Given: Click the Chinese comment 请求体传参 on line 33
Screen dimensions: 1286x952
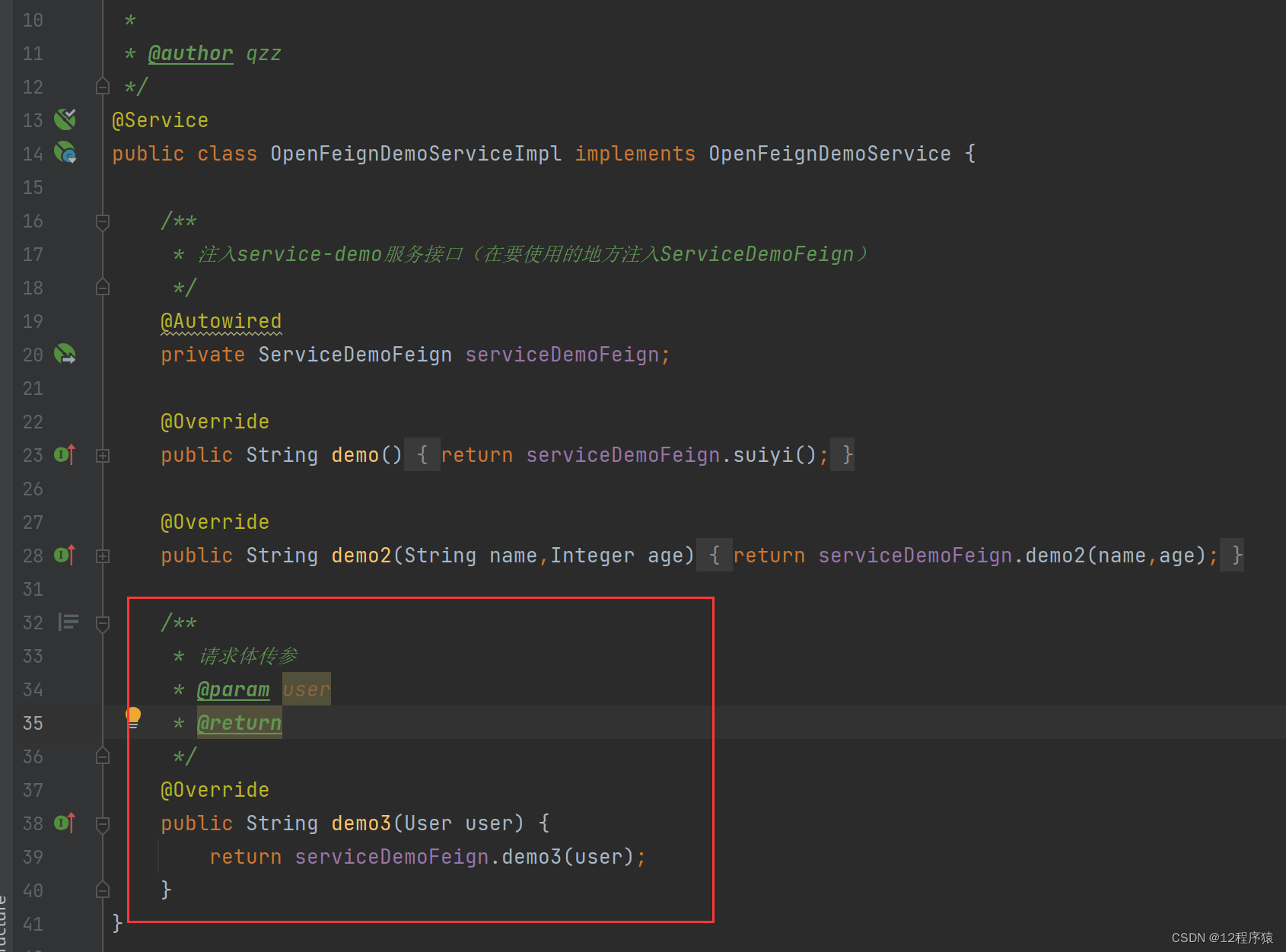Looking at the screenshot, I should click(x=248, y=656).
